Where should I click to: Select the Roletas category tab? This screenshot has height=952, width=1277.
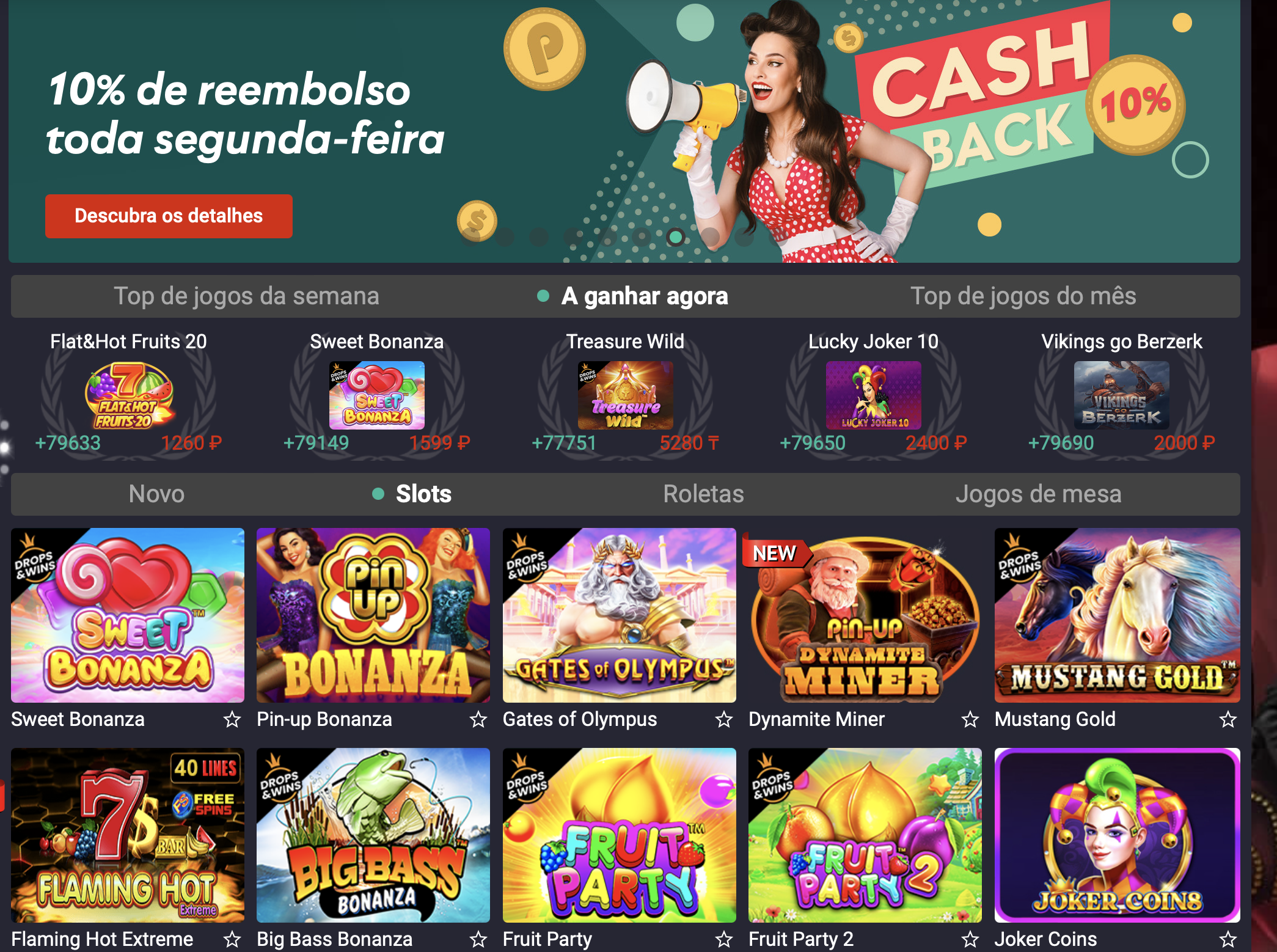(x=704, y=494)
